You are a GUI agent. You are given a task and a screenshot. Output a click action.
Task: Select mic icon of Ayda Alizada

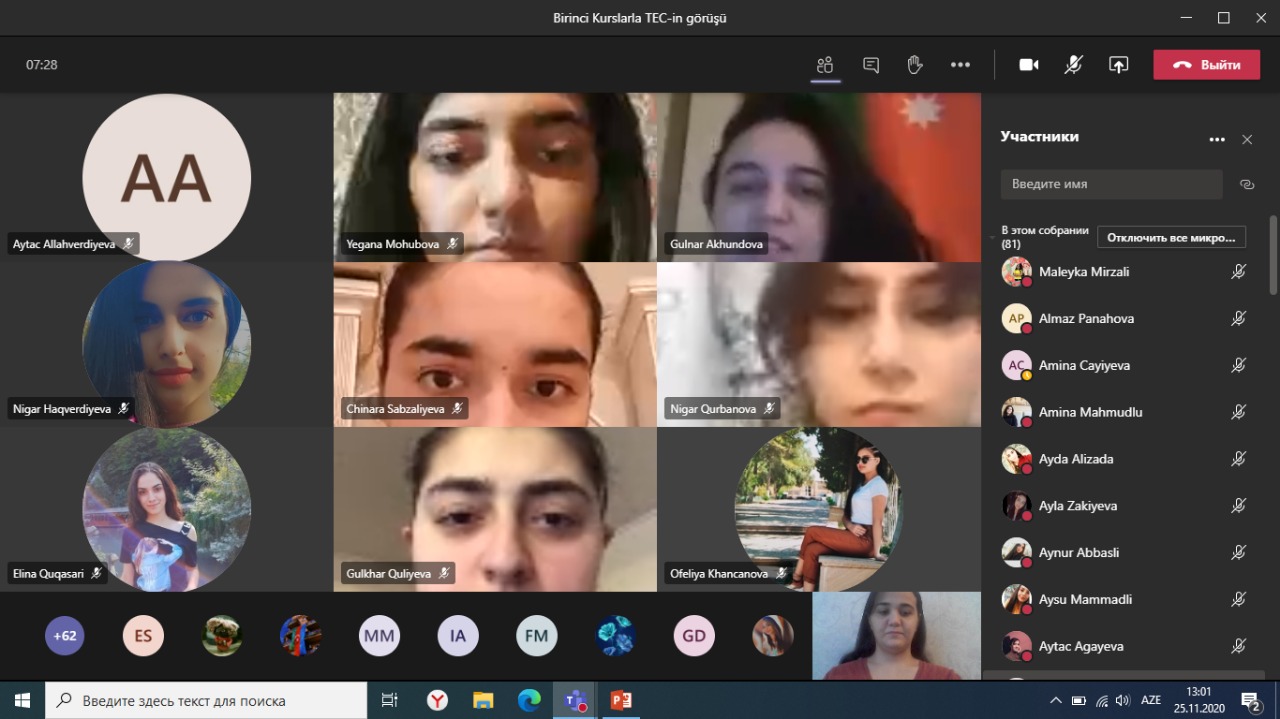[x=1238, y=459]
